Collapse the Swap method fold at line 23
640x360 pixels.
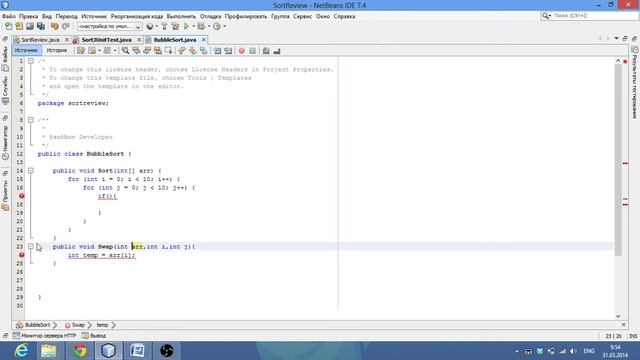[31, 247]
